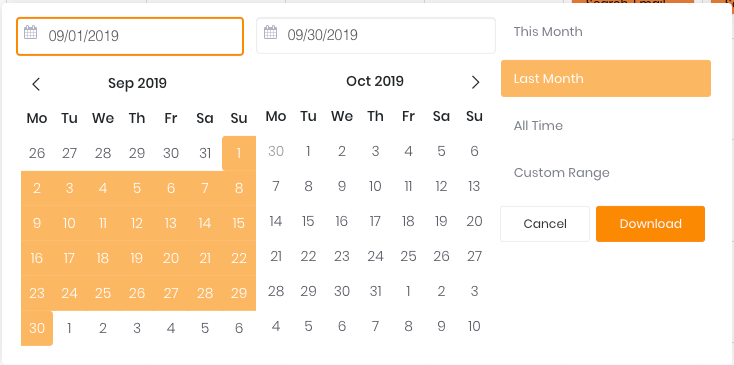The width and height of the screenshot is (734, 365).
Task: Choose October 31 in the Oct 2019 calendar
Action: point(375,291)
